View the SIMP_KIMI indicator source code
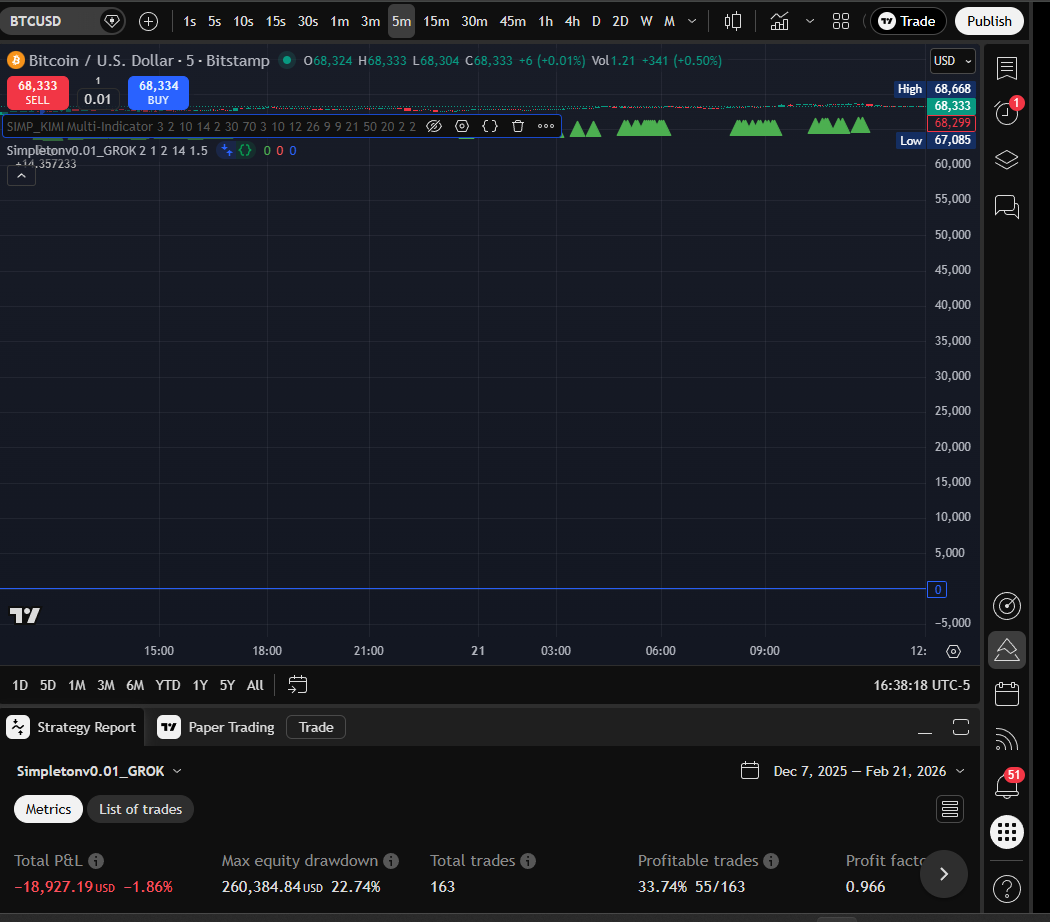The image size is (1050, 922). 489,127
